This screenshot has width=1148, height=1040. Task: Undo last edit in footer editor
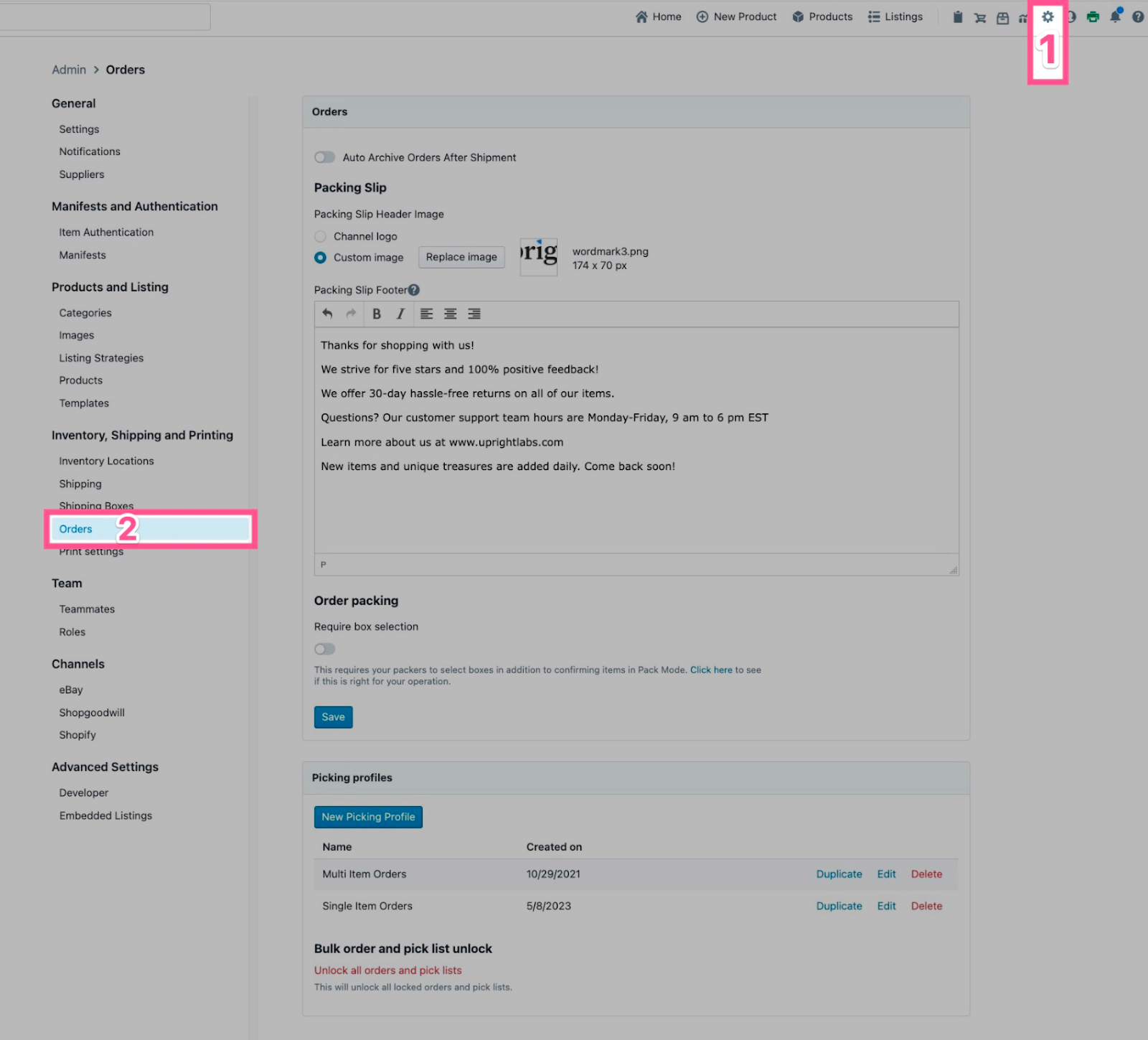click(327, 314)
